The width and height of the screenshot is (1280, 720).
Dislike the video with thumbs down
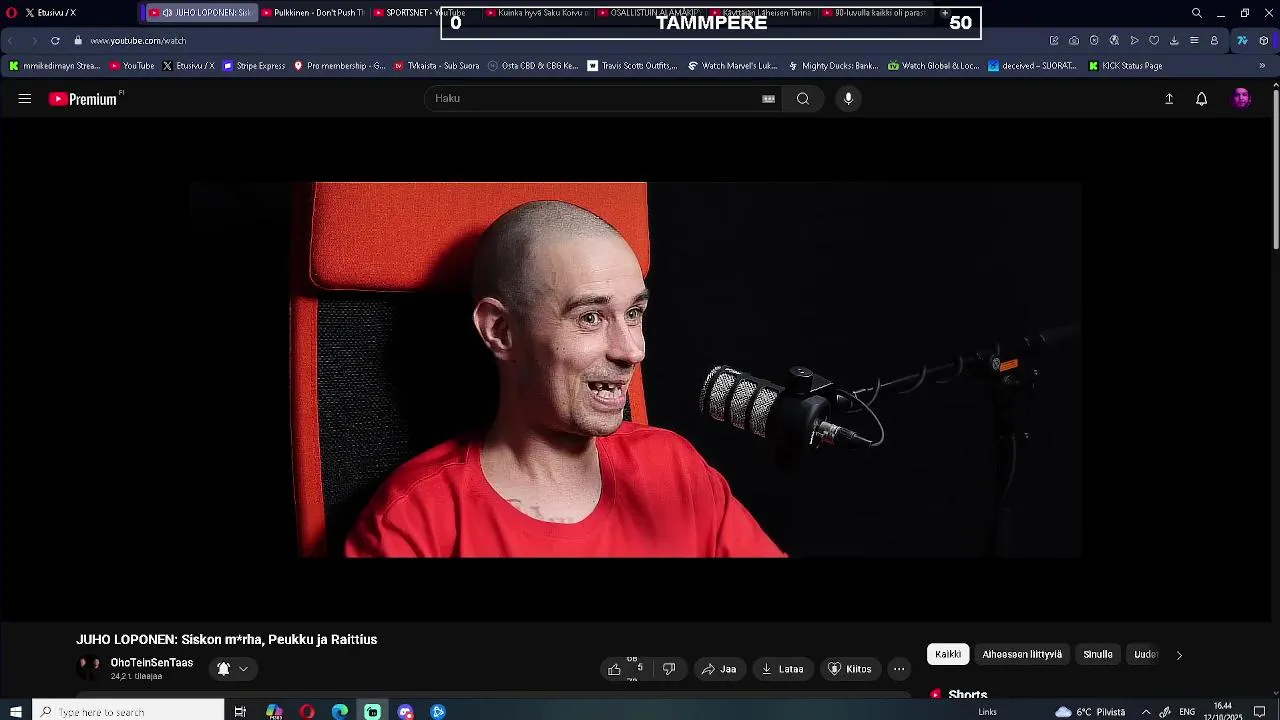[x=669, y=669]
